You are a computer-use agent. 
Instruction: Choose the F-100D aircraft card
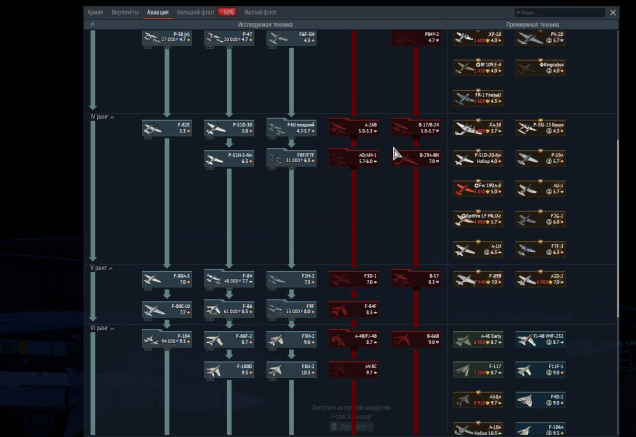(229, 369)
